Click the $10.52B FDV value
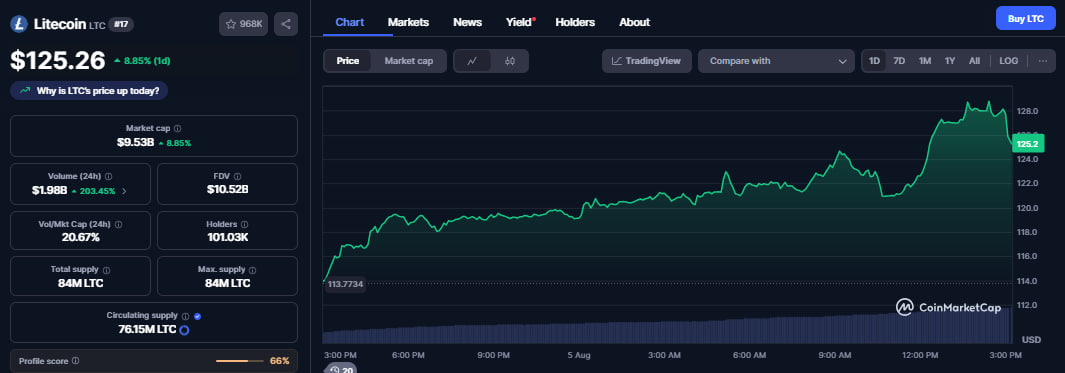Viewport: 1065px width, 373px height. (228, 190)
